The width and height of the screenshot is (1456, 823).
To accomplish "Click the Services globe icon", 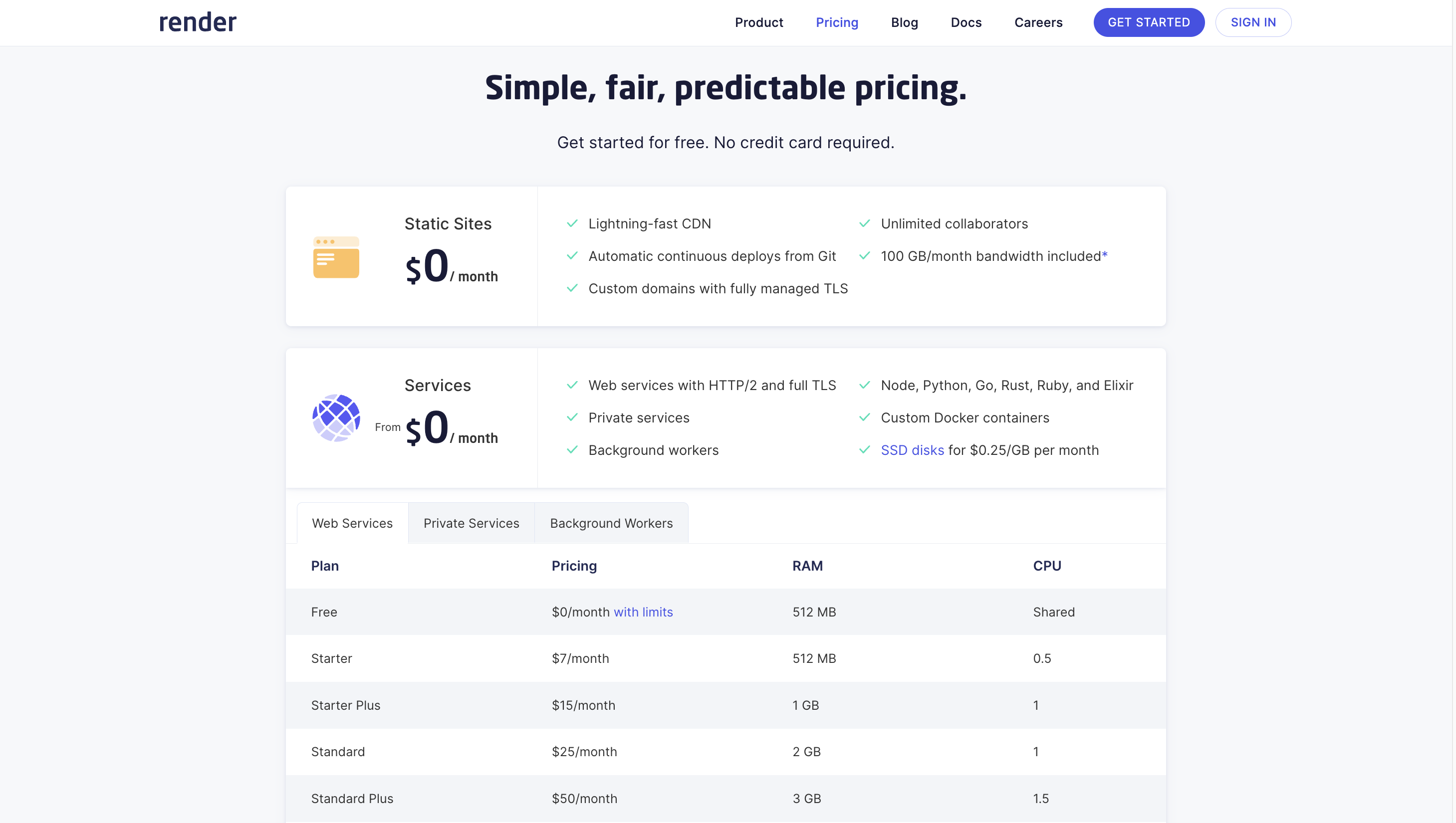I will [x=336, y=417].
